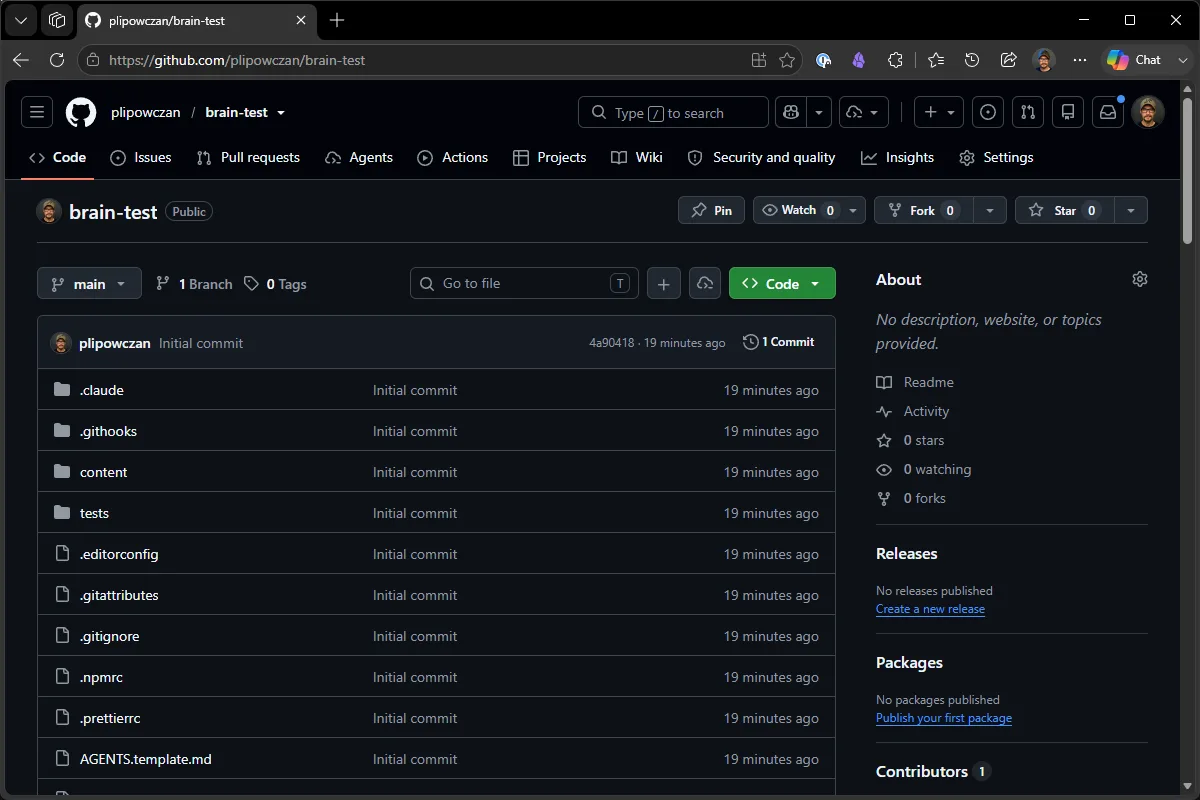The image size is (1200, 800).
Task: Expand the main branch selector
Action: pos(89,284)
